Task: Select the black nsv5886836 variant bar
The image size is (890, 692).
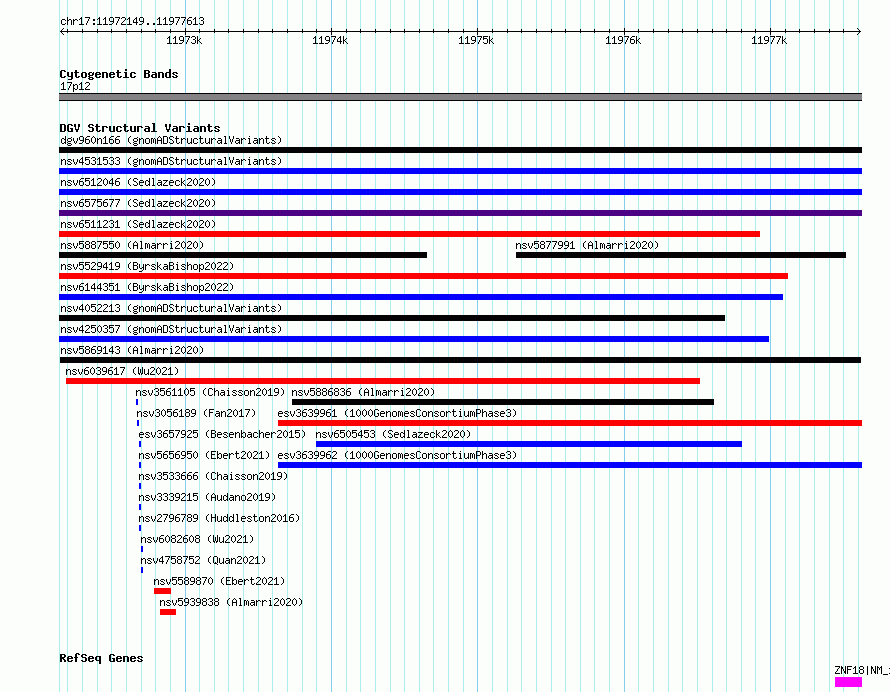Action: coord(503,402)
